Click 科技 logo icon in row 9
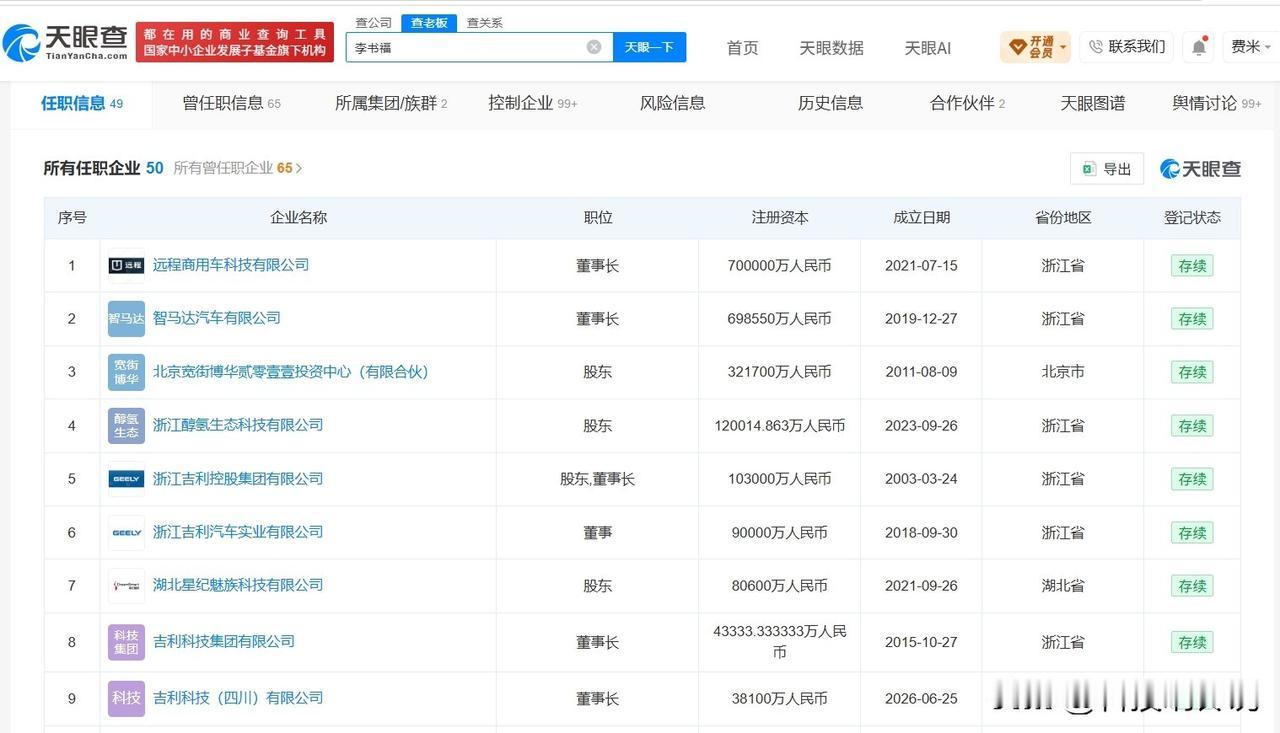Screen dimensions: 1280x733 point(126,698)
